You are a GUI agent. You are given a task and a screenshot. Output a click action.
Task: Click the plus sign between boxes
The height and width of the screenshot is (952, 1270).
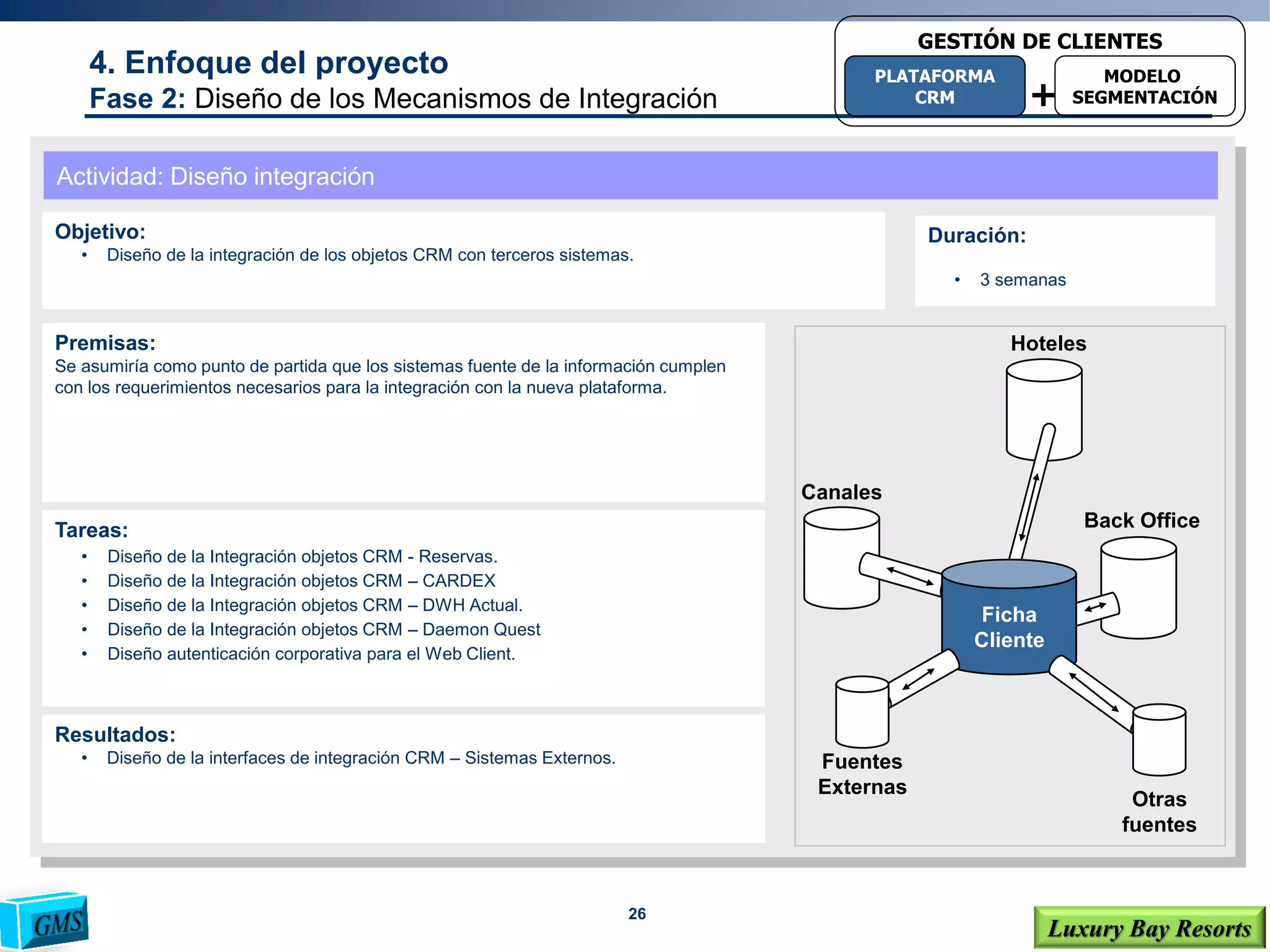pos(1042,95)
